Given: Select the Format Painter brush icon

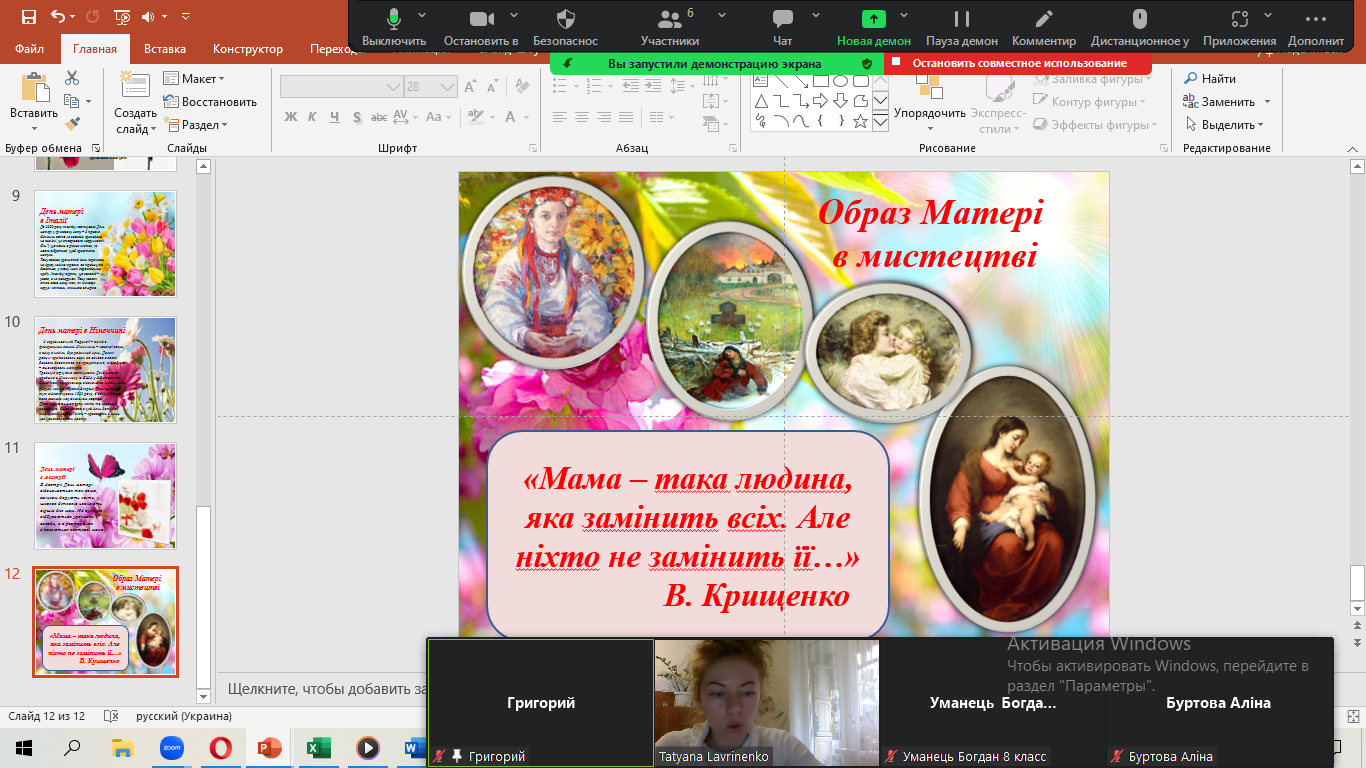Looking at the screenshot, I should pos(72,124).
